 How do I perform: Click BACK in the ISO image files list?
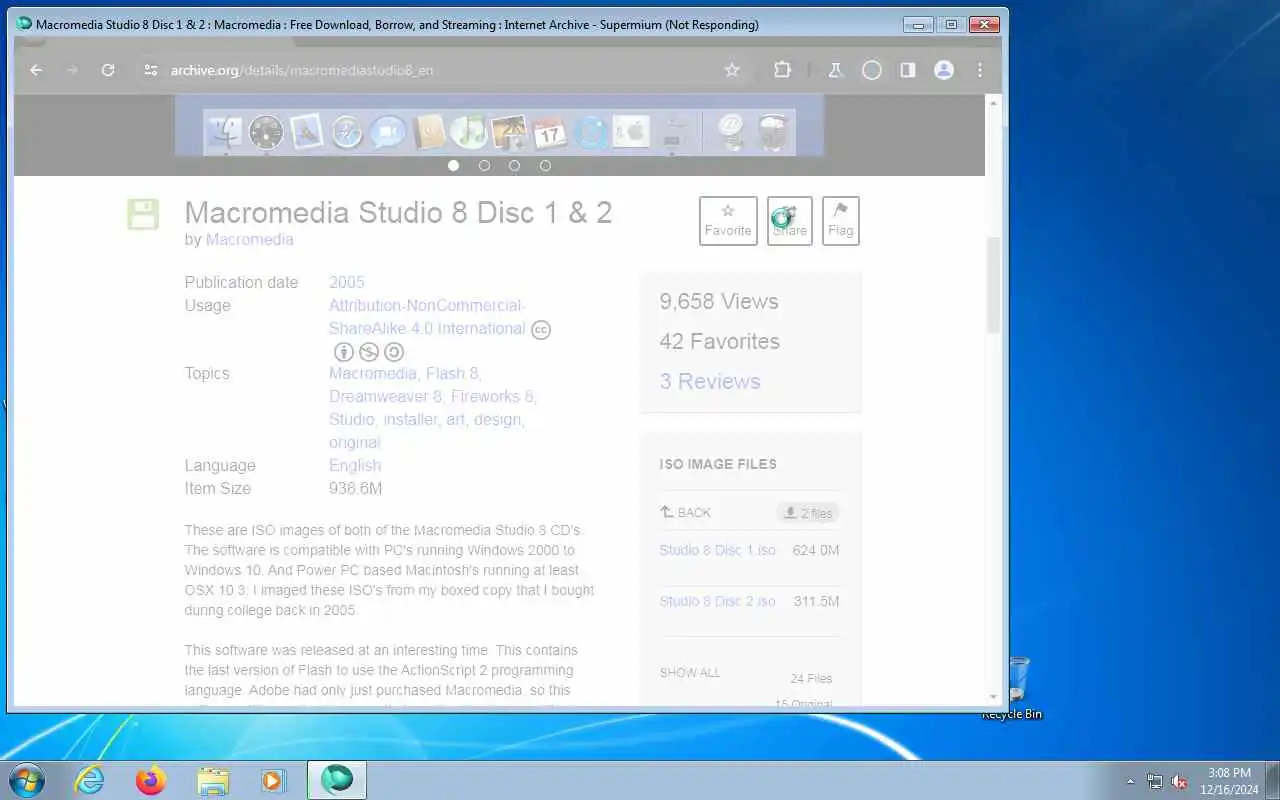click(685, 512)
